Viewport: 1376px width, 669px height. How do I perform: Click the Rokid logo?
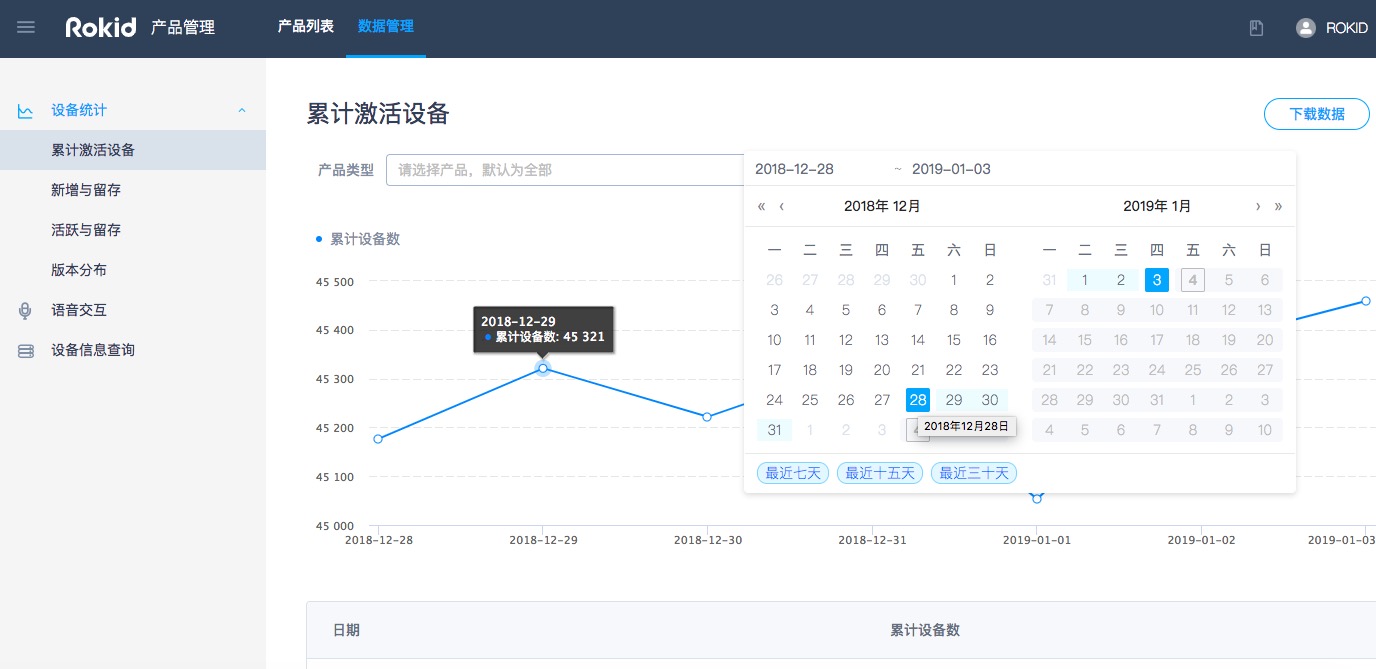100,28
